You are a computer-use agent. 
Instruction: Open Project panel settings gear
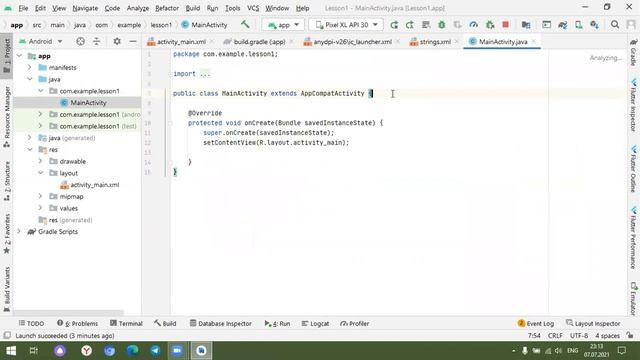pos(117,41)
